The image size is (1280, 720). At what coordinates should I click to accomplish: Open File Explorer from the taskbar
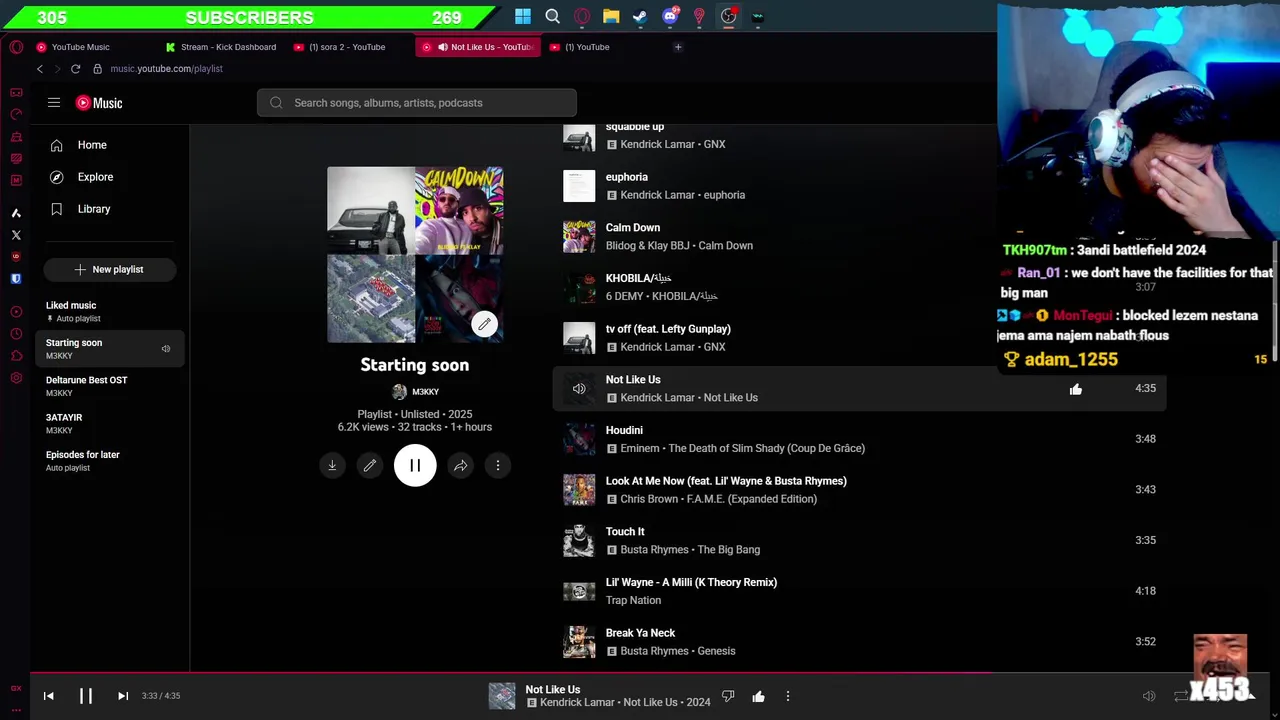611,16
